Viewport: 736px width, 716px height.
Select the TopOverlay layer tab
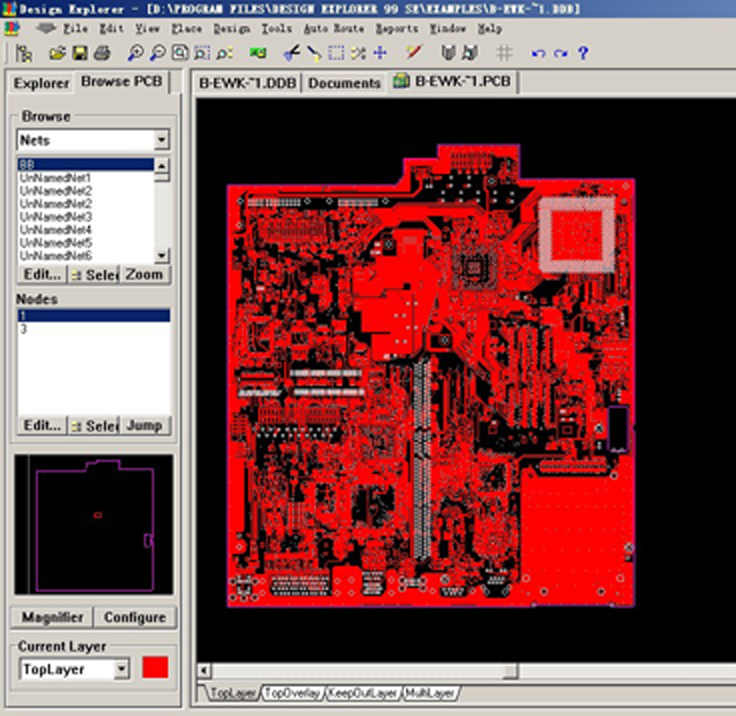(292, 693)
